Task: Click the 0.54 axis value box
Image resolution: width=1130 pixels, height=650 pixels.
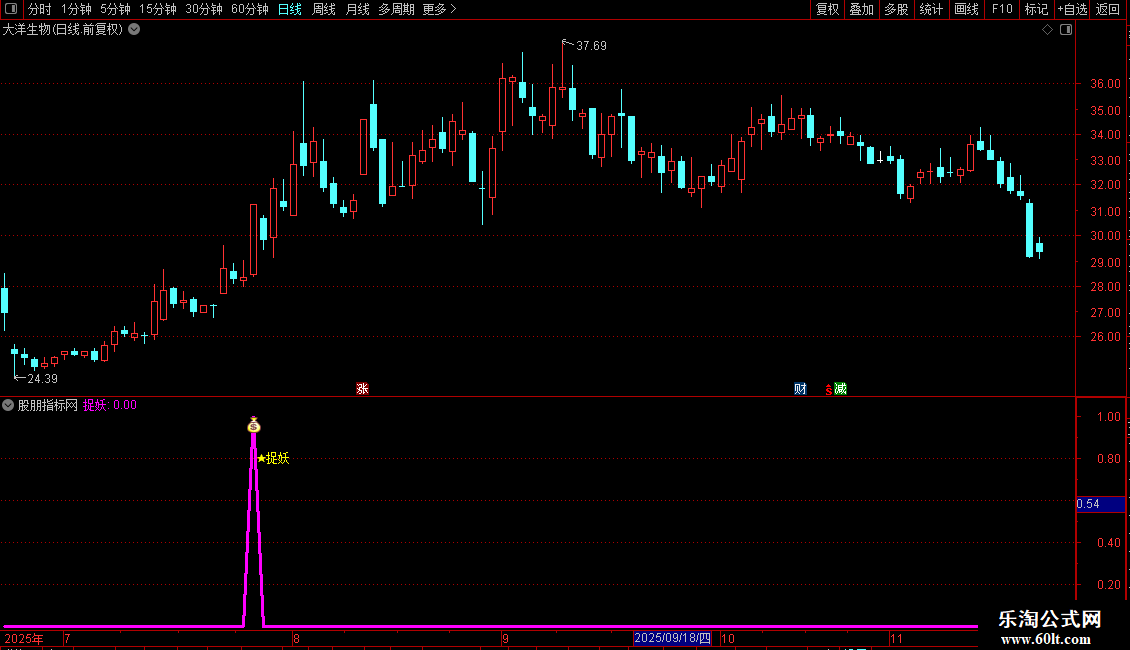Action: point(1100,504)
